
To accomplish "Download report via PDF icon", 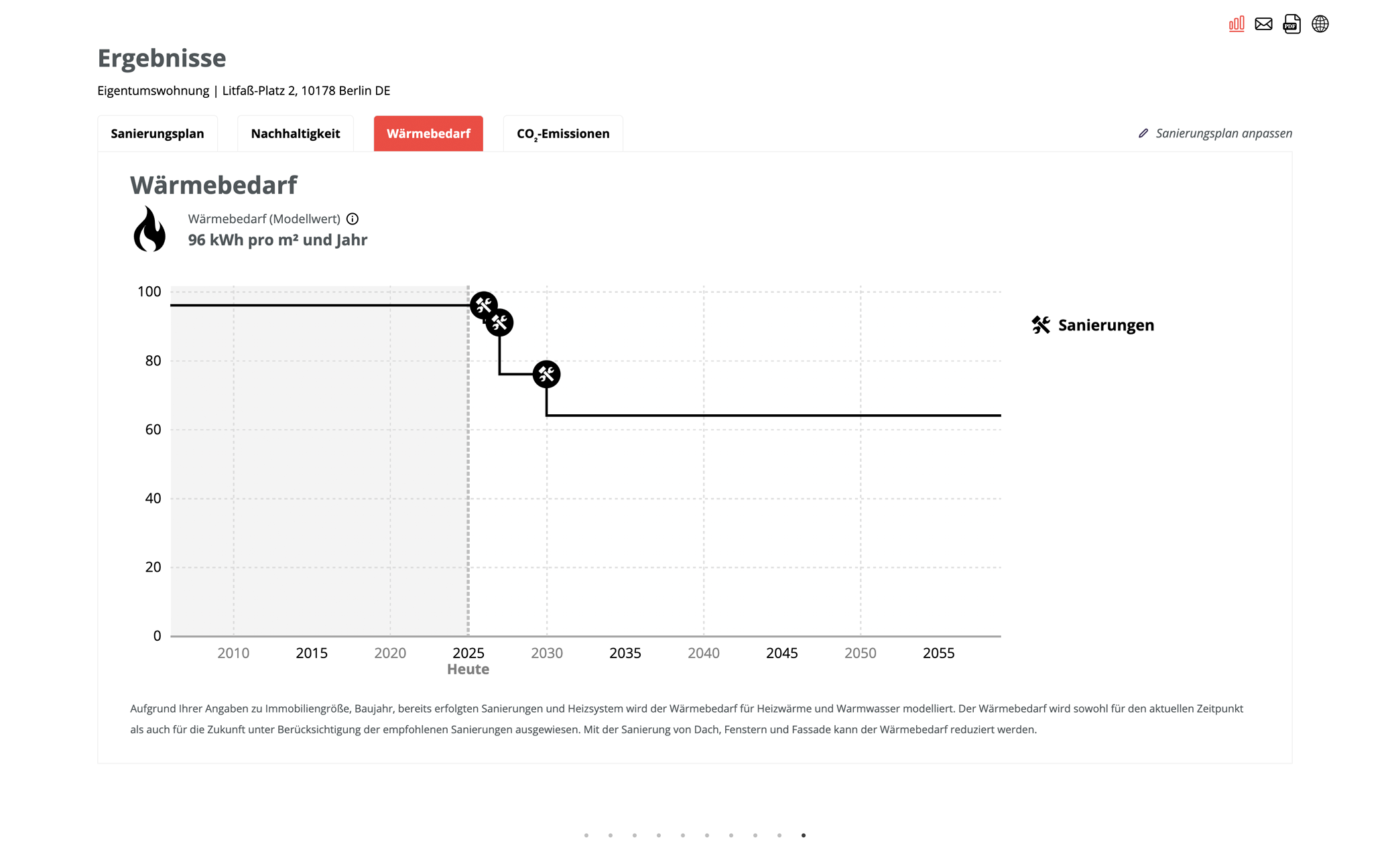I will click(x=1291, y=24).
